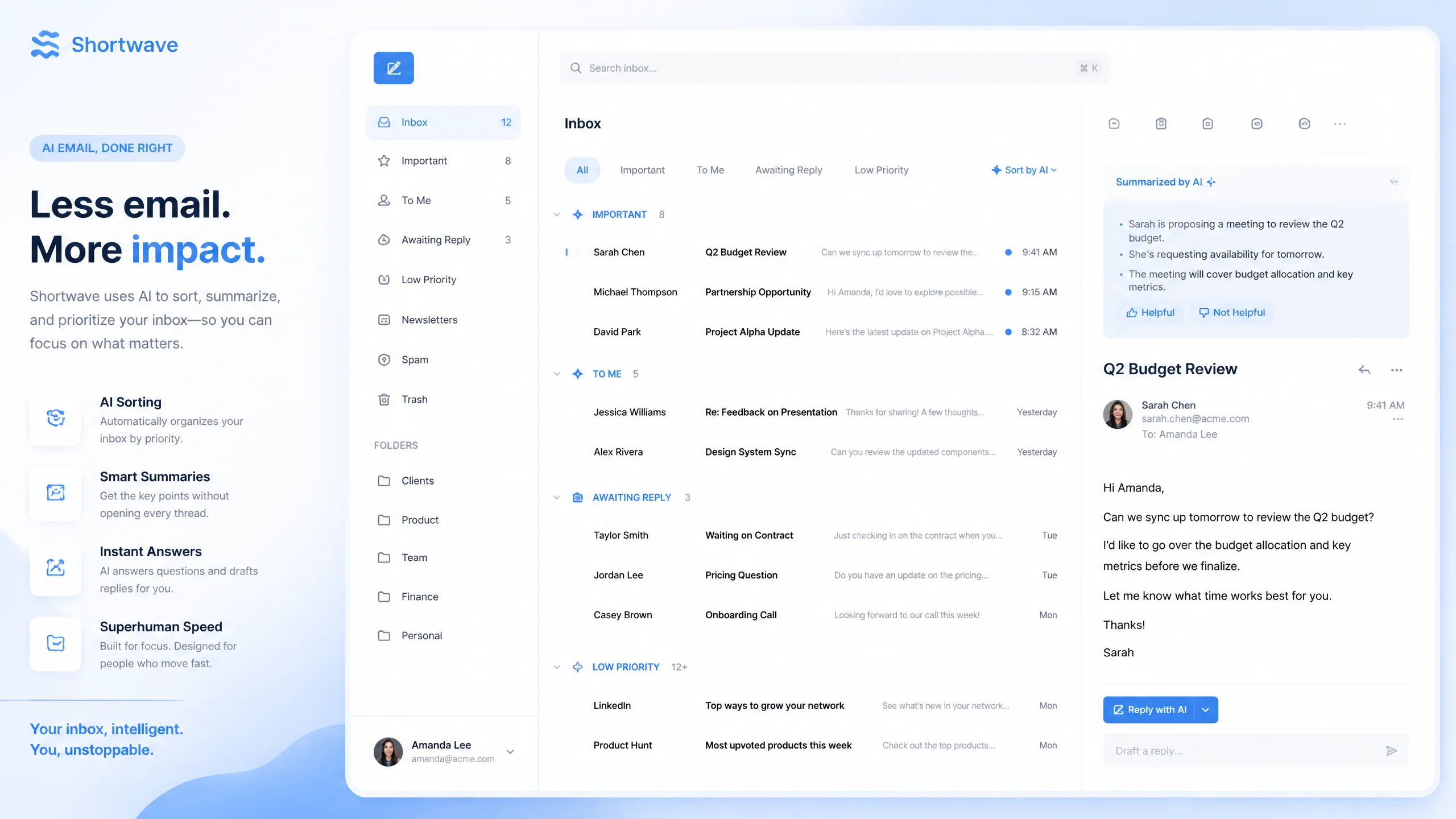Click the Search inbox field
Viewport: 1456px width, 819px height.
click(834, 68)
